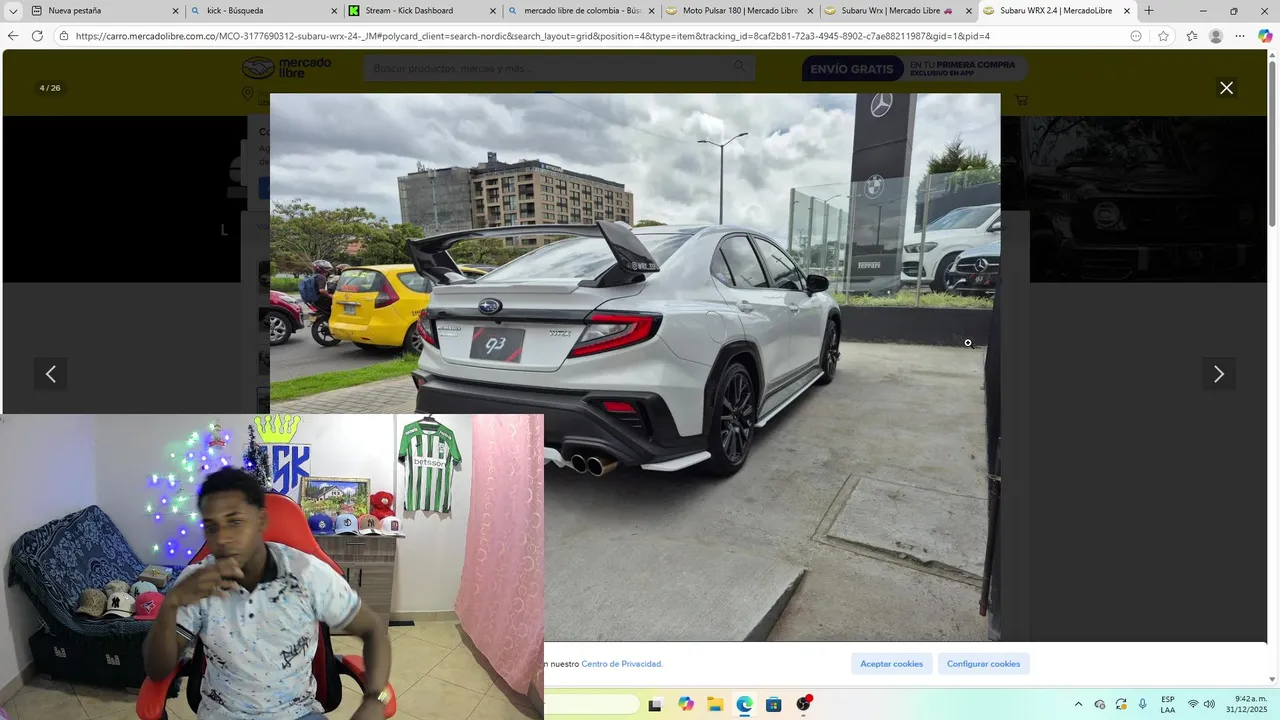This screenshot has width=1280, height=720.
Task: Click the Subaru WRX main gallery photo
Action: point(634,367)
